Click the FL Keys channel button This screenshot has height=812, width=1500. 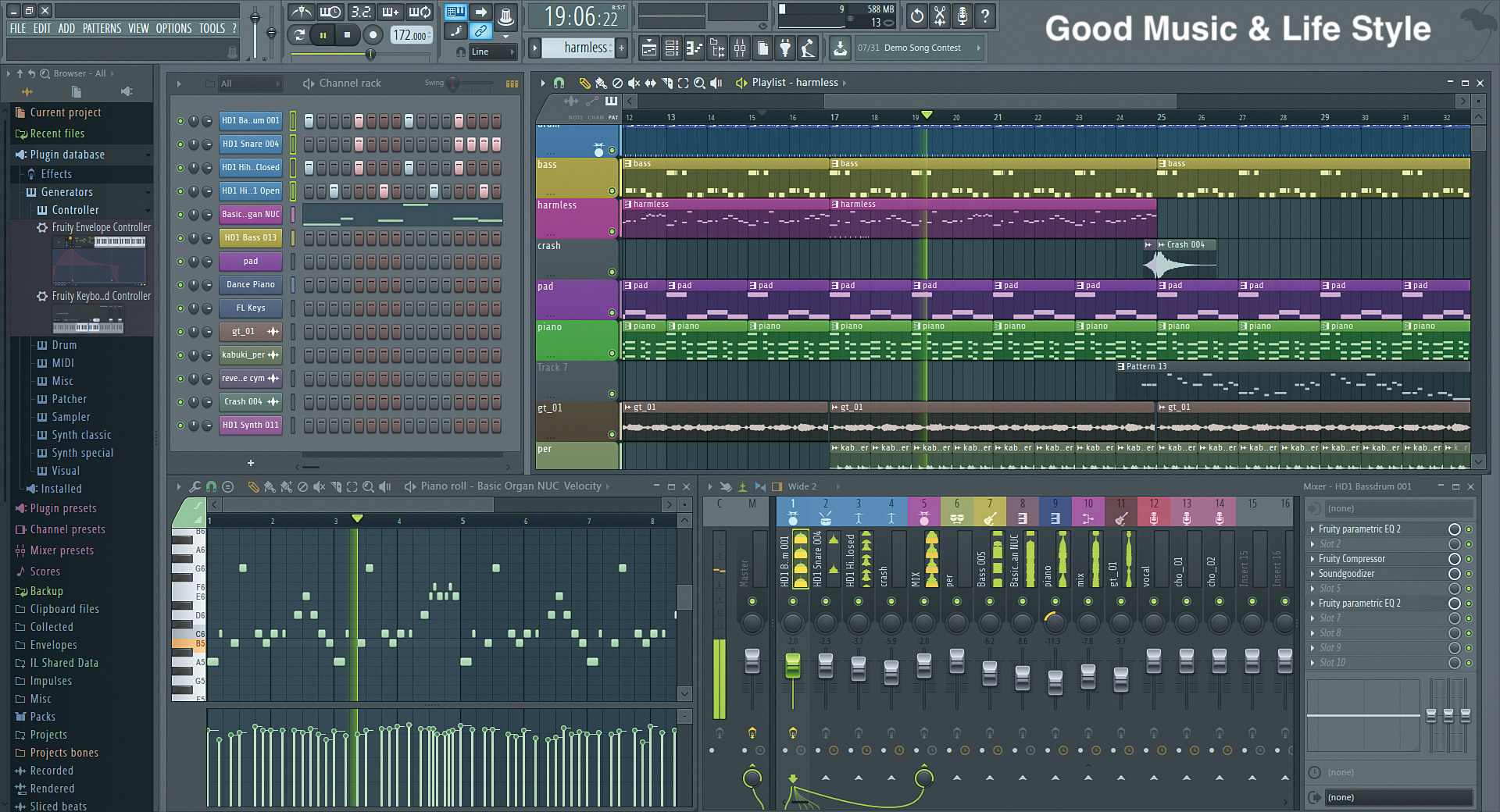251,308
